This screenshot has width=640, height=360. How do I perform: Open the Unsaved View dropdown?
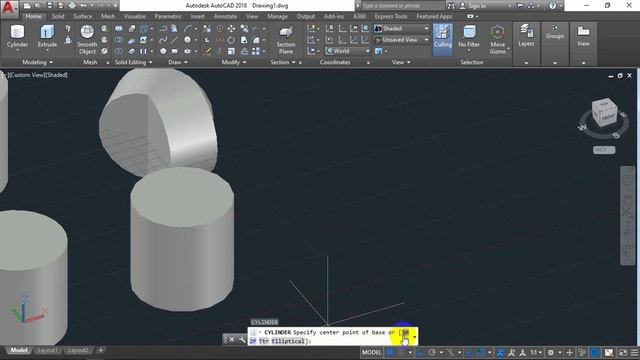402,40
